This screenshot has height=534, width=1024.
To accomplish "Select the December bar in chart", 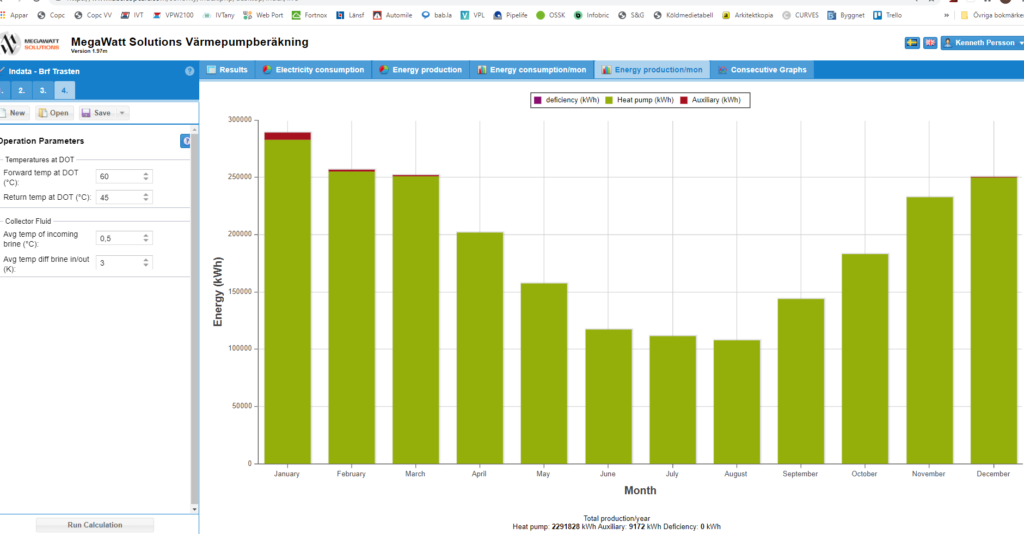I will [x=994, y=321].
